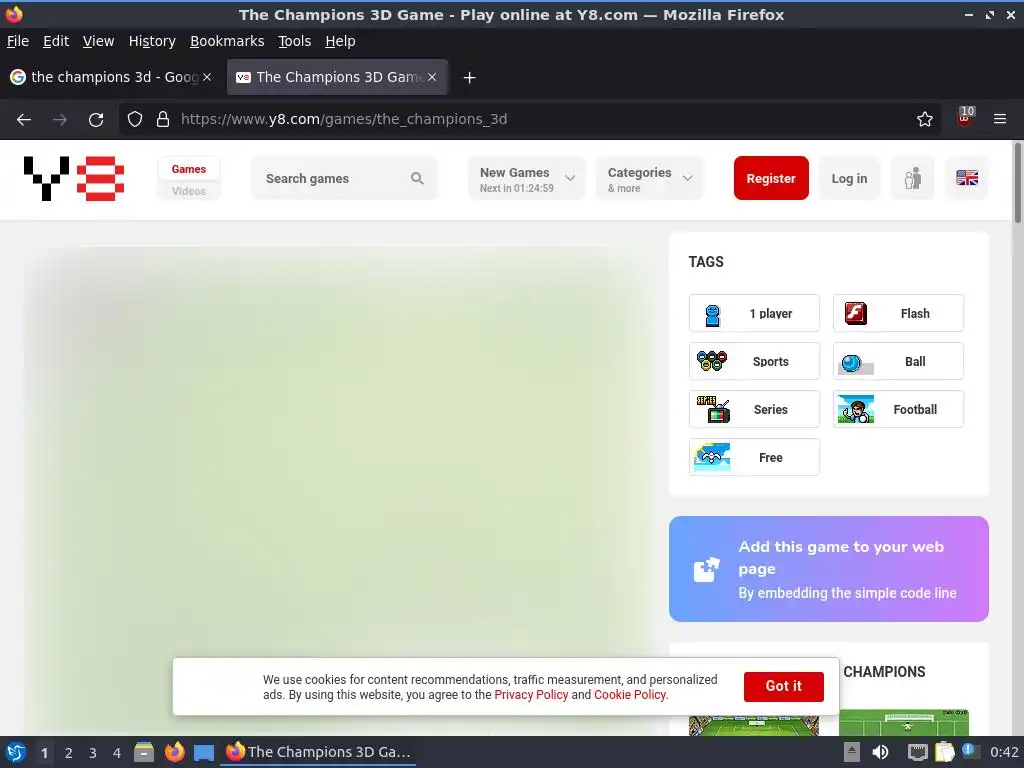Select the Ball tag
Image resolution: width=1024 pixels, height=768 pixels.
(x=898, y=361)
